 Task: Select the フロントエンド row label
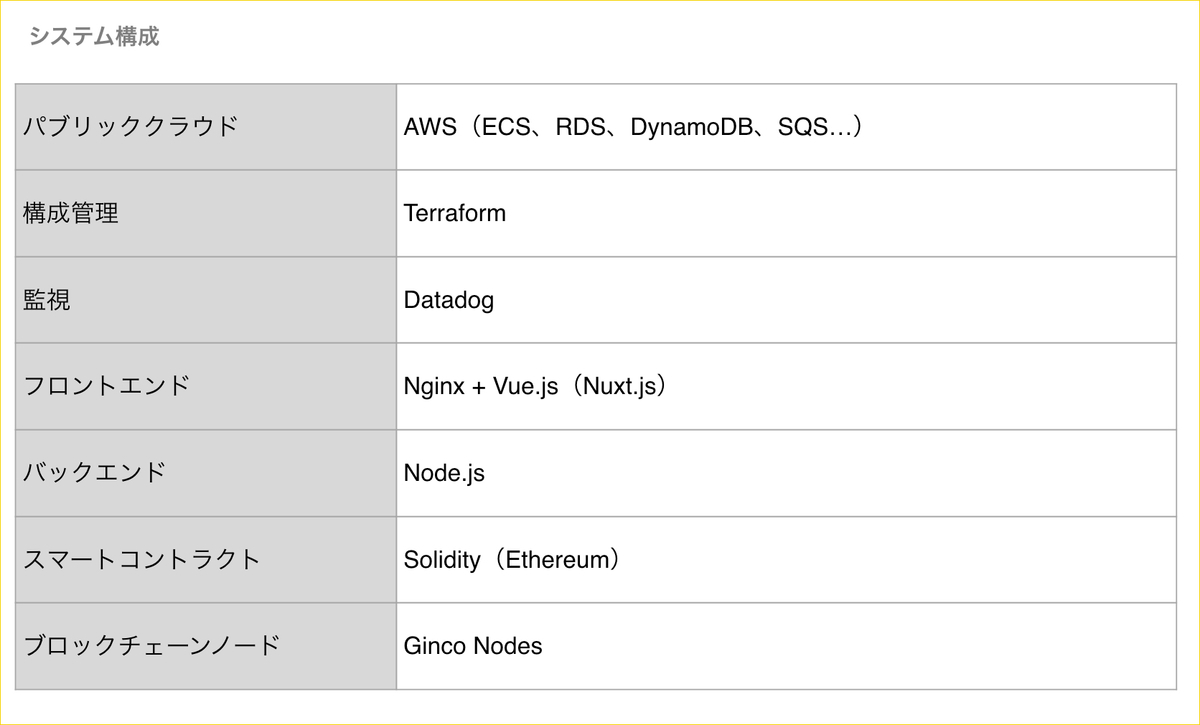206,386
